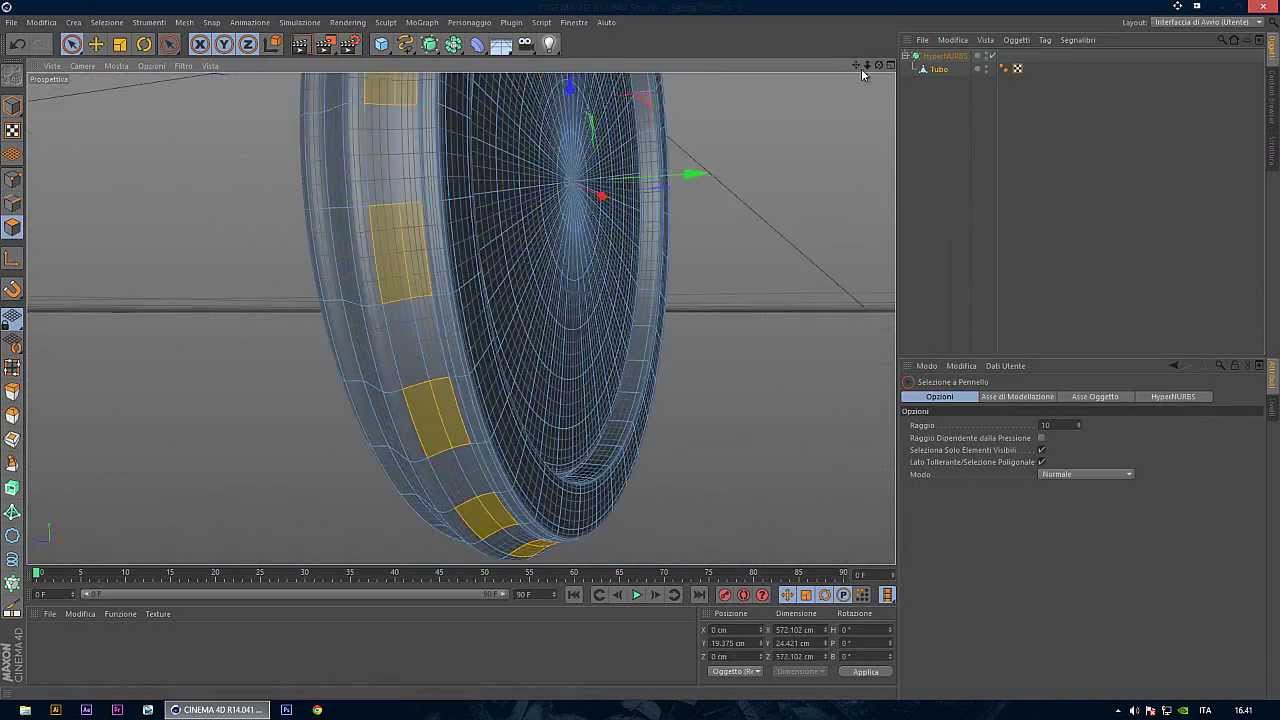The image size is (1280, 720).
Task: Toggle Lato Tollerante/Selezione Poligonale checkbox
Action: (1041, 462)
